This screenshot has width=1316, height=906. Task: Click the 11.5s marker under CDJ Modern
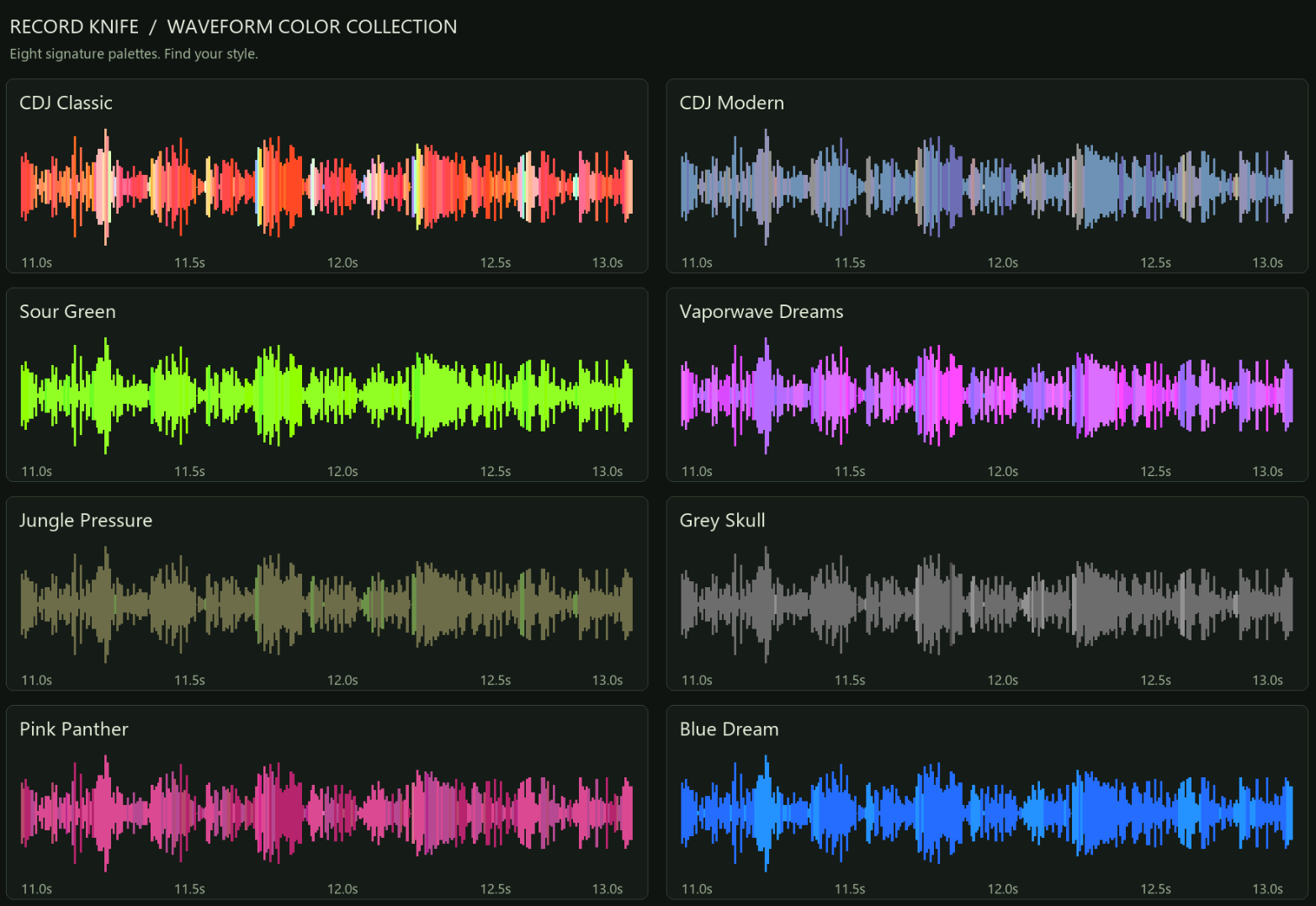(850, 262)
